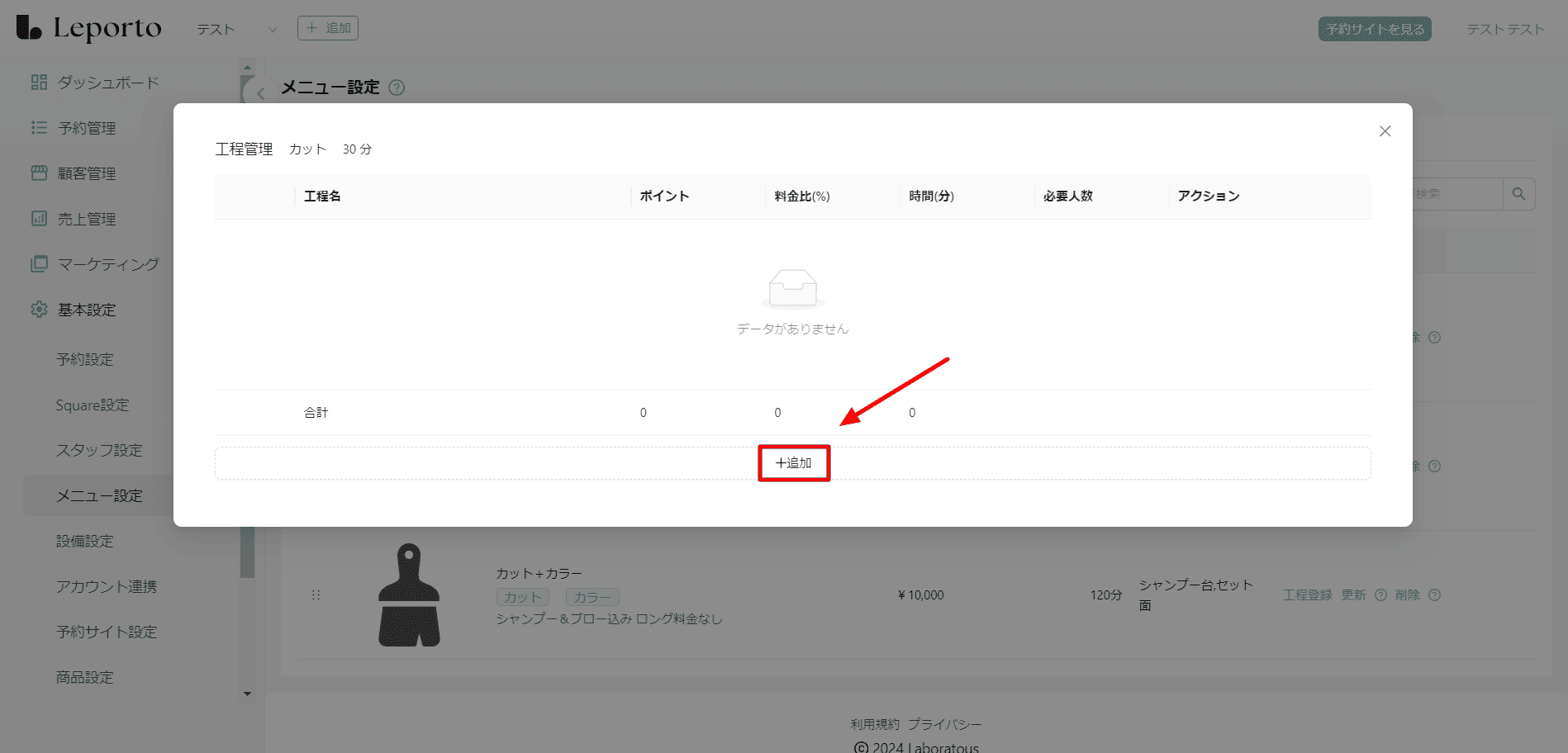Open the ダッシュボード sidebar item
This screenshot has height=753, width=1568.
click(x=107, y=83)
